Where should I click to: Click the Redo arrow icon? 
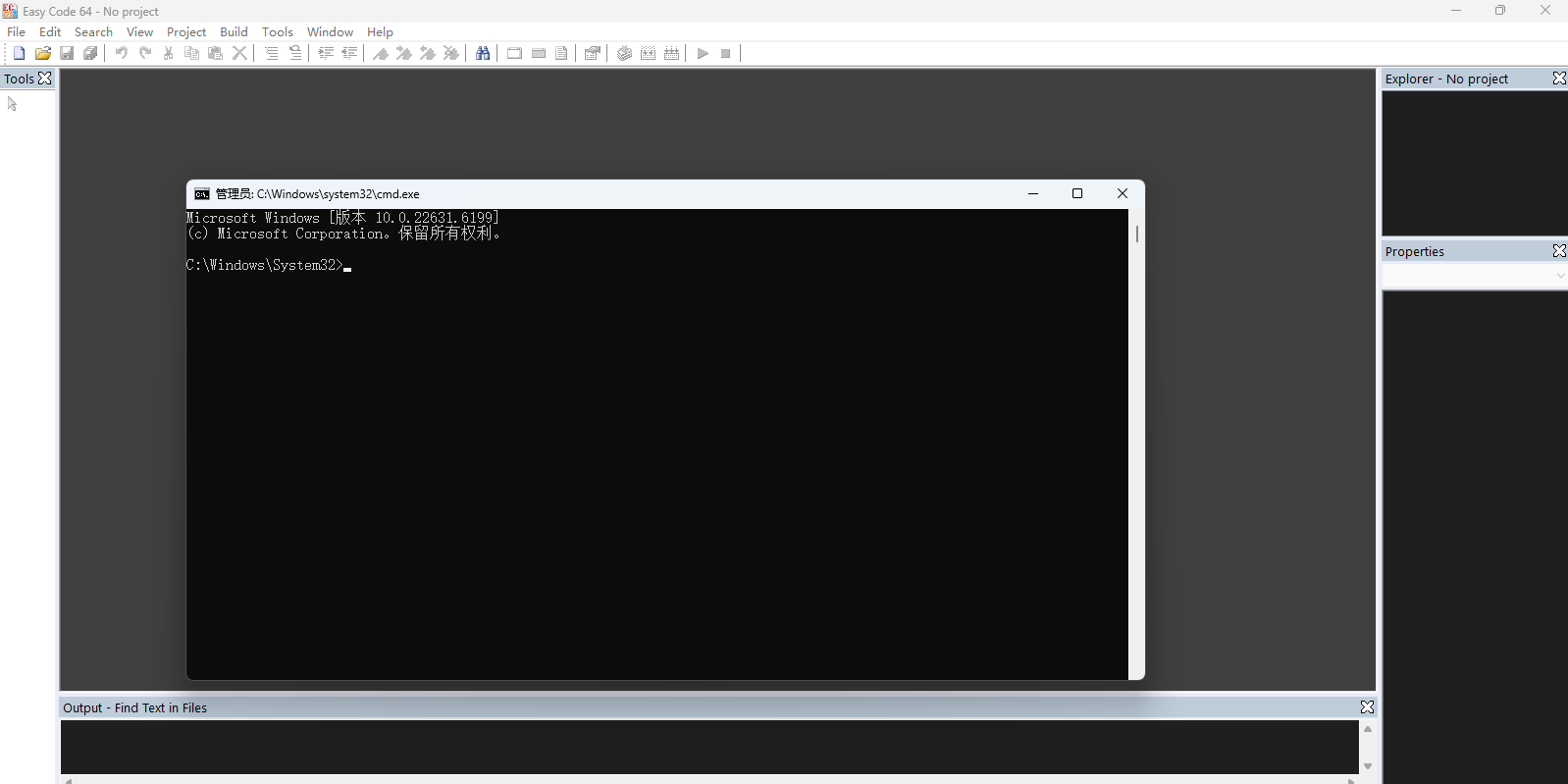pos(145,53)
